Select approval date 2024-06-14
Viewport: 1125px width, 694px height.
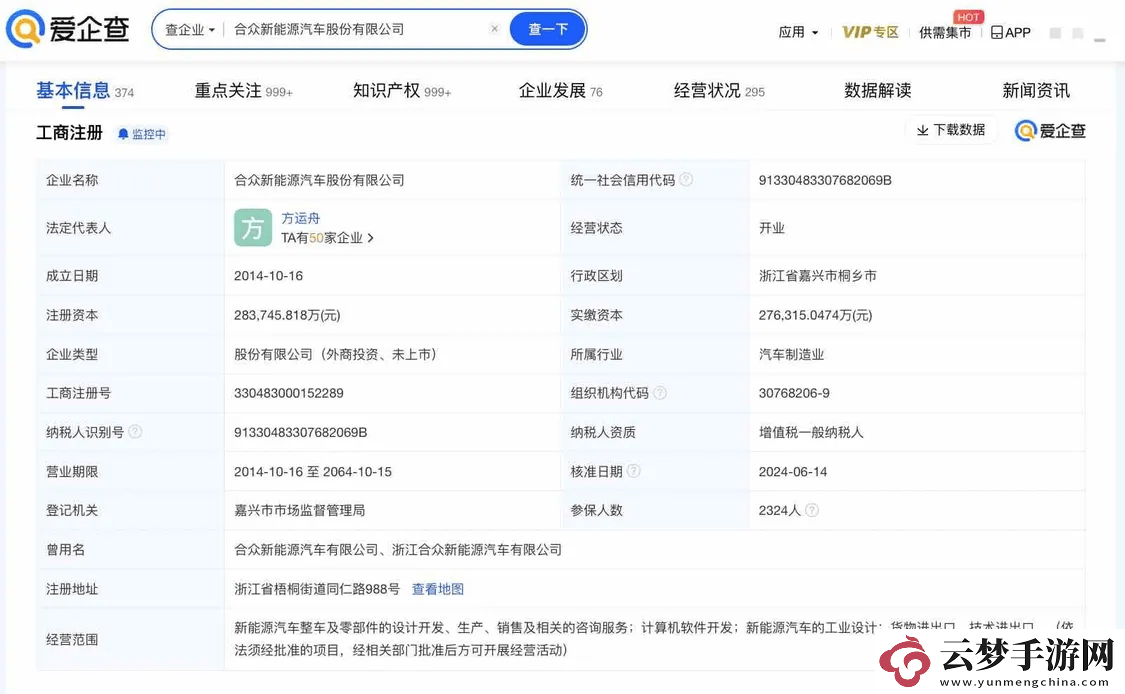pyautogui.click(x=793, y=472)
